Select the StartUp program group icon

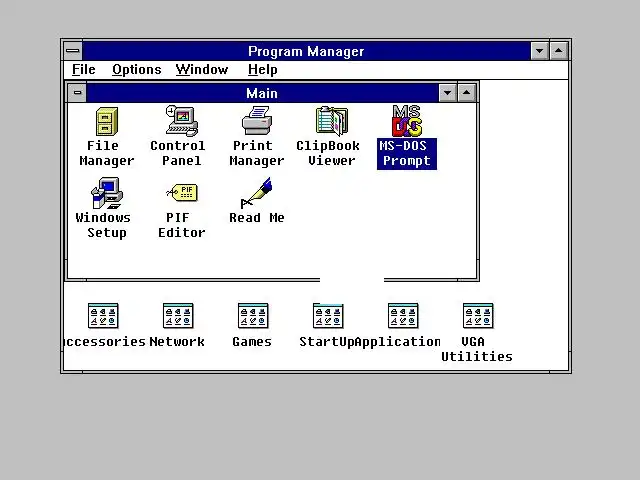pos(328,316)
